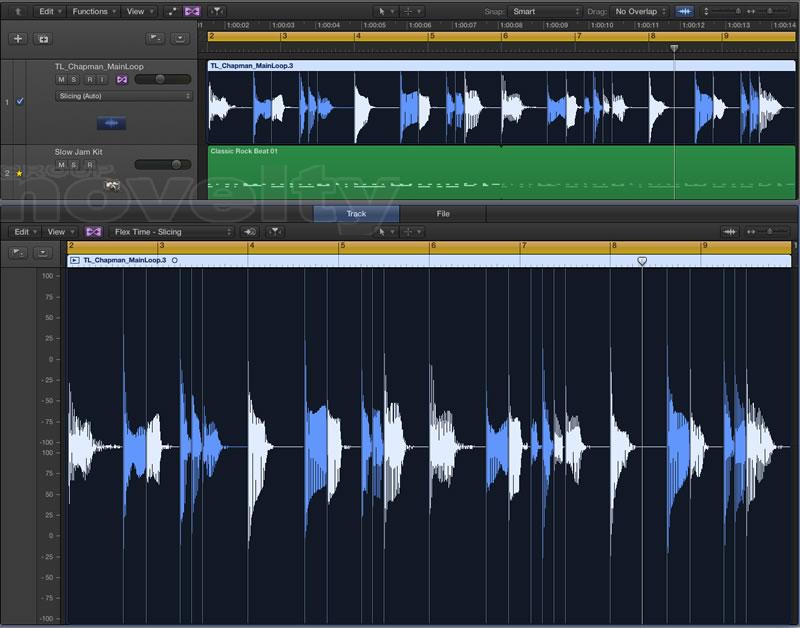Image resolution: width=800 pixels, height=628 pixels.
Task: Click Flex icon on TL_Chapman_MainLoop track
Action: coord(122,79)
